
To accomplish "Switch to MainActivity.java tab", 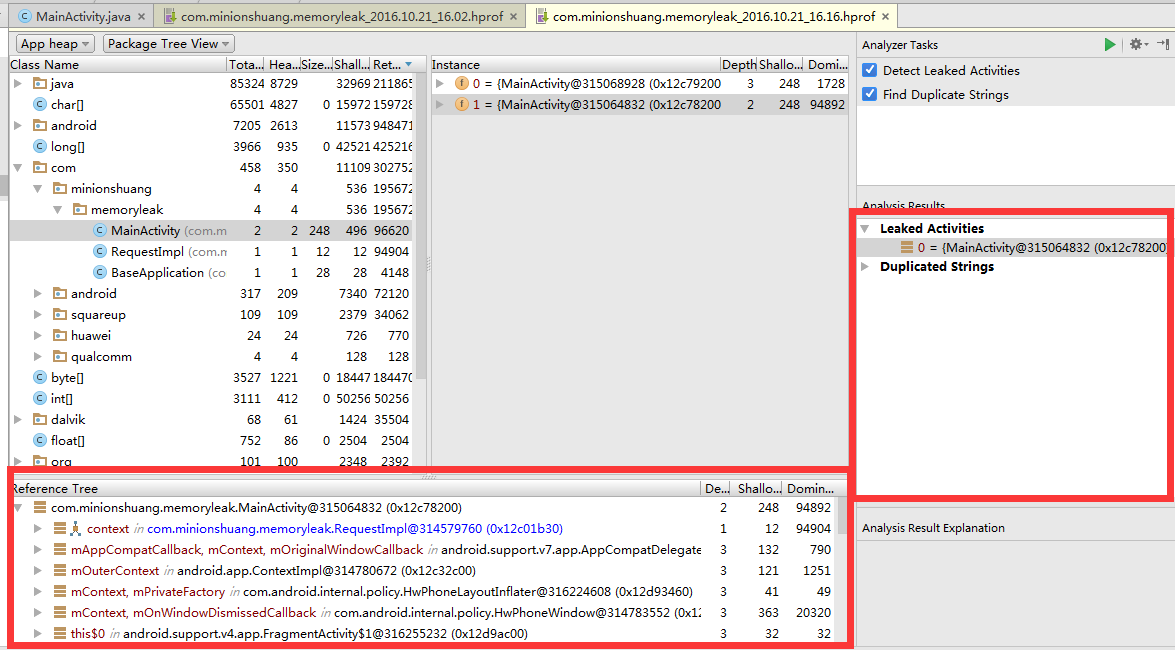I will (x=82, y=16).
